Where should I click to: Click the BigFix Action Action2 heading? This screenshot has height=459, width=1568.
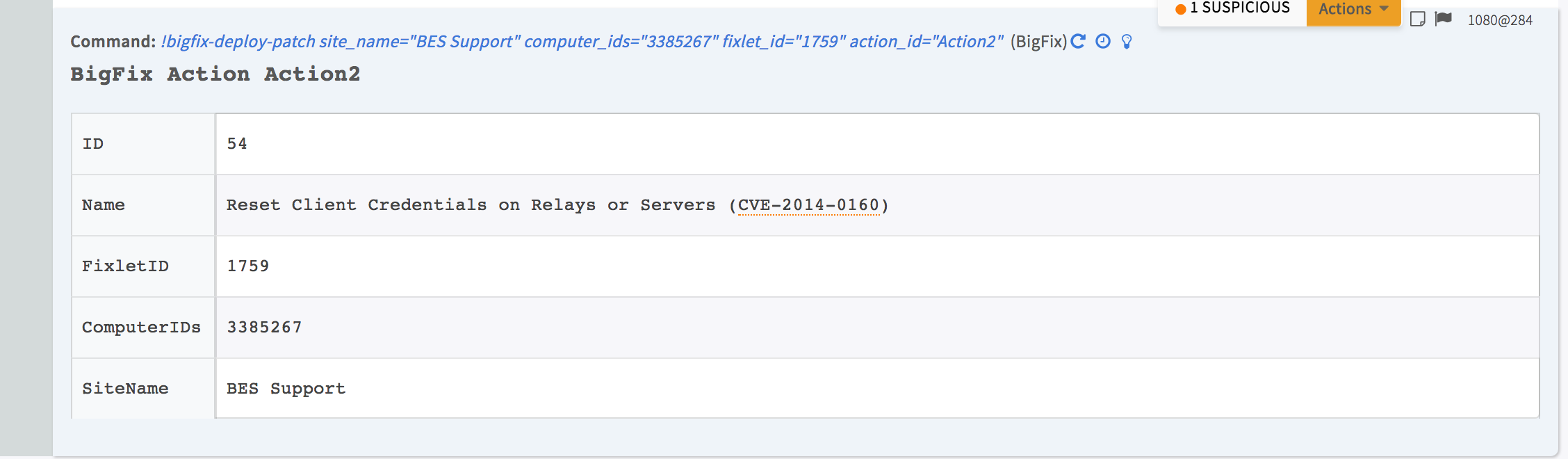click(x=215, y=74)
